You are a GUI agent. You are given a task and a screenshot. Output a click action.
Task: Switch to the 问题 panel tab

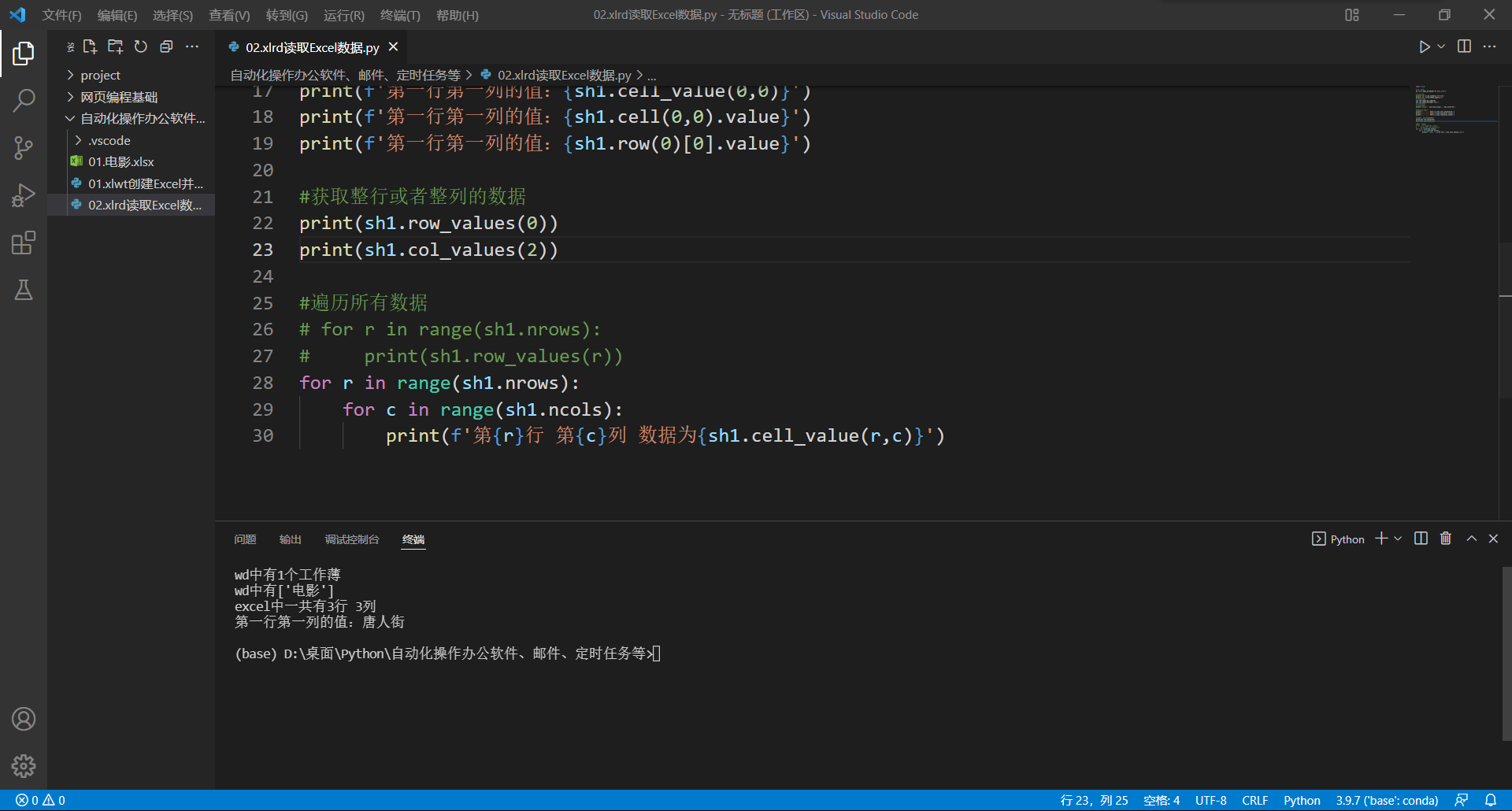(x=245, y=539)
